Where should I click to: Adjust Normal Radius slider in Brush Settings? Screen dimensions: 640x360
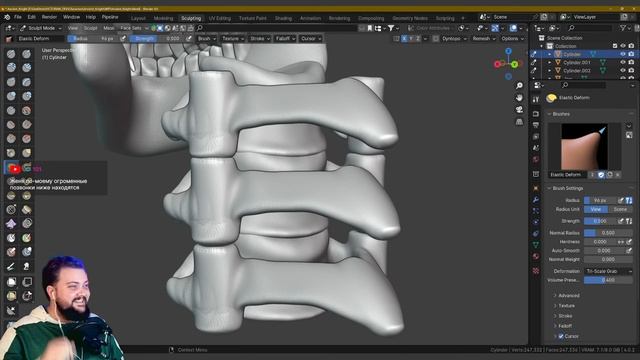[608, 233]
